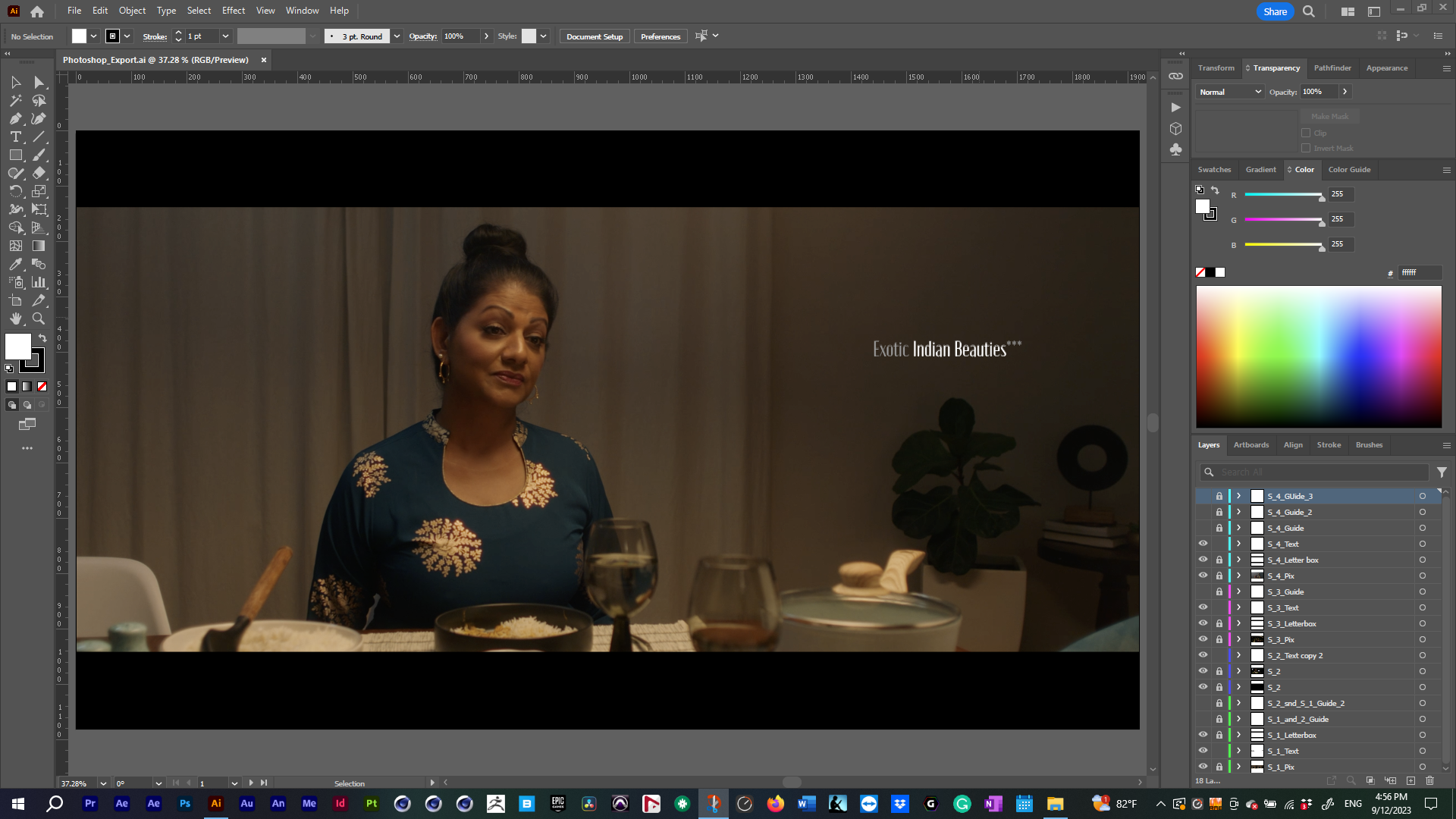Click the Preferences button
This screenshot has width=1456, height=819.
pos(660,36)
